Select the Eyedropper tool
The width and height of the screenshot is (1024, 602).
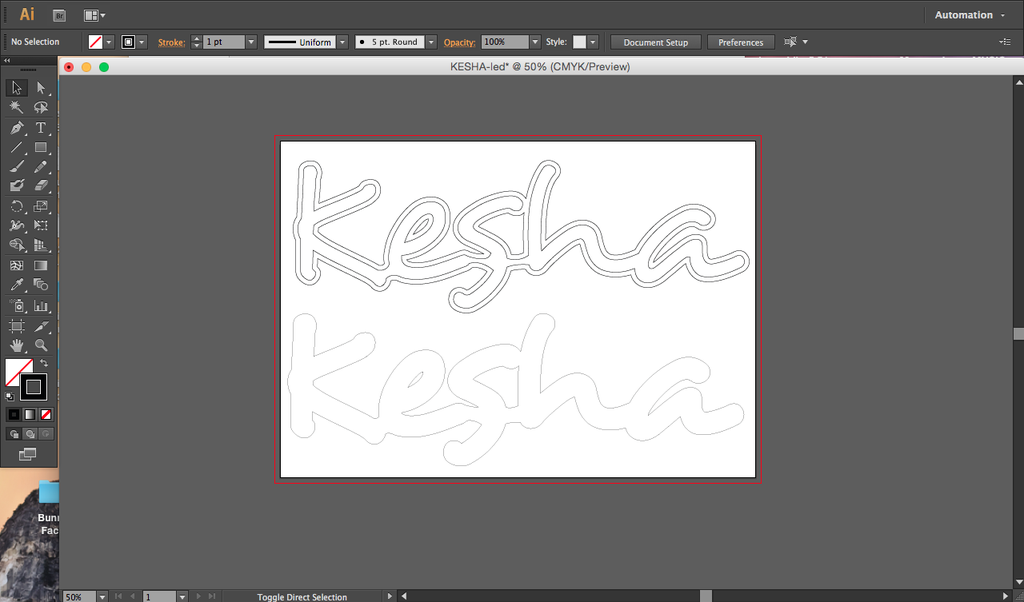coord(16,285)
